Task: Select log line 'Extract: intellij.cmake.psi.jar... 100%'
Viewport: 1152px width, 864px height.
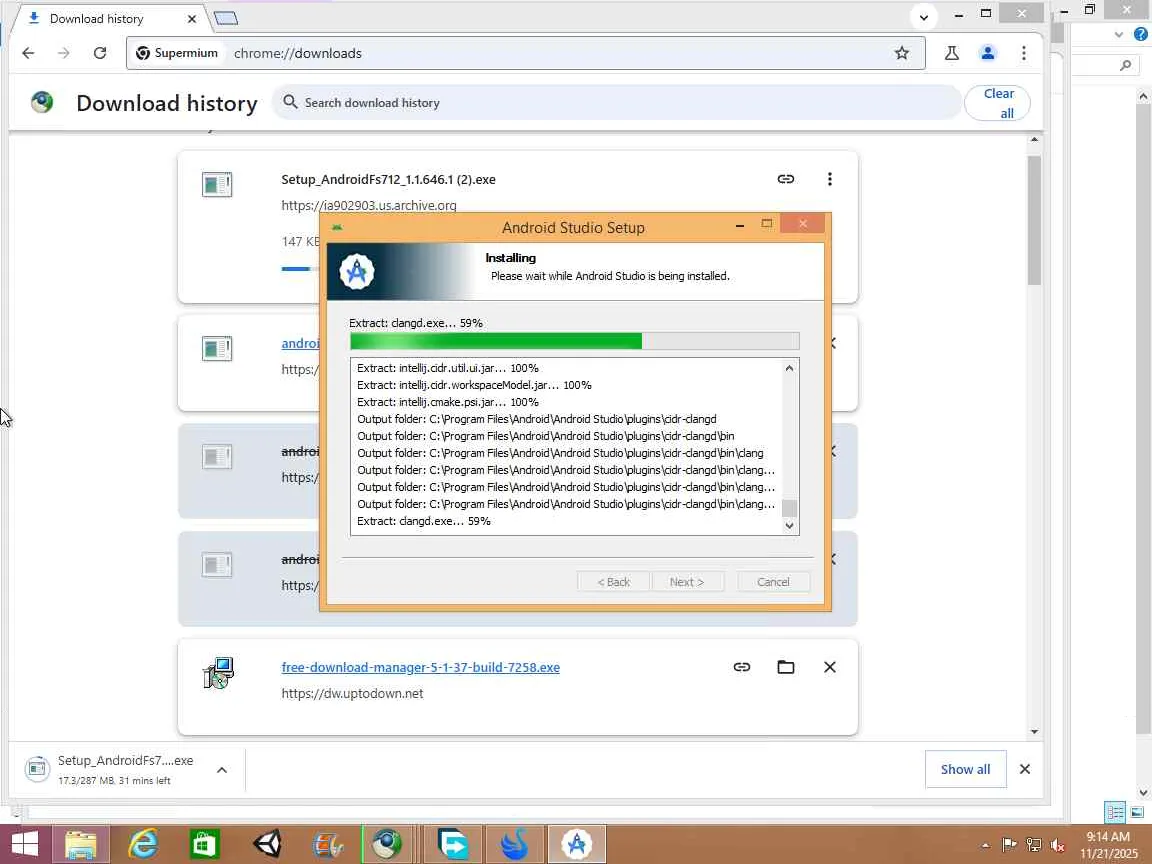Action: pos(447,402)
